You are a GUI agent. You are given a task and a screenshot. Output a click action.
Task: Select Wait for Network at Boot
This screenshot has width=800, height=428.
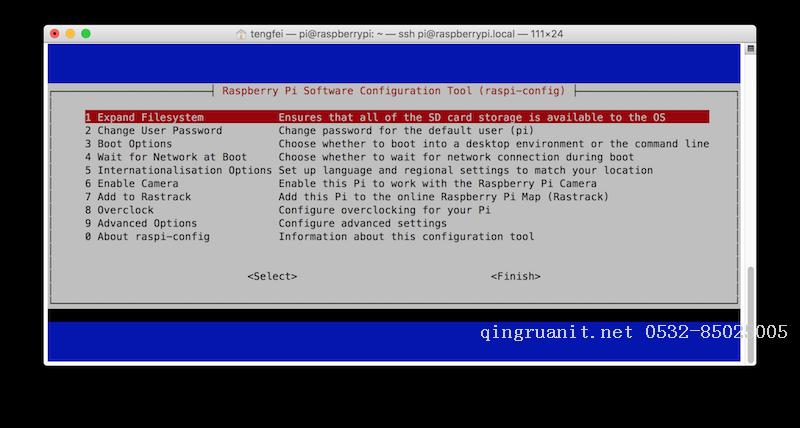[166, 157]
